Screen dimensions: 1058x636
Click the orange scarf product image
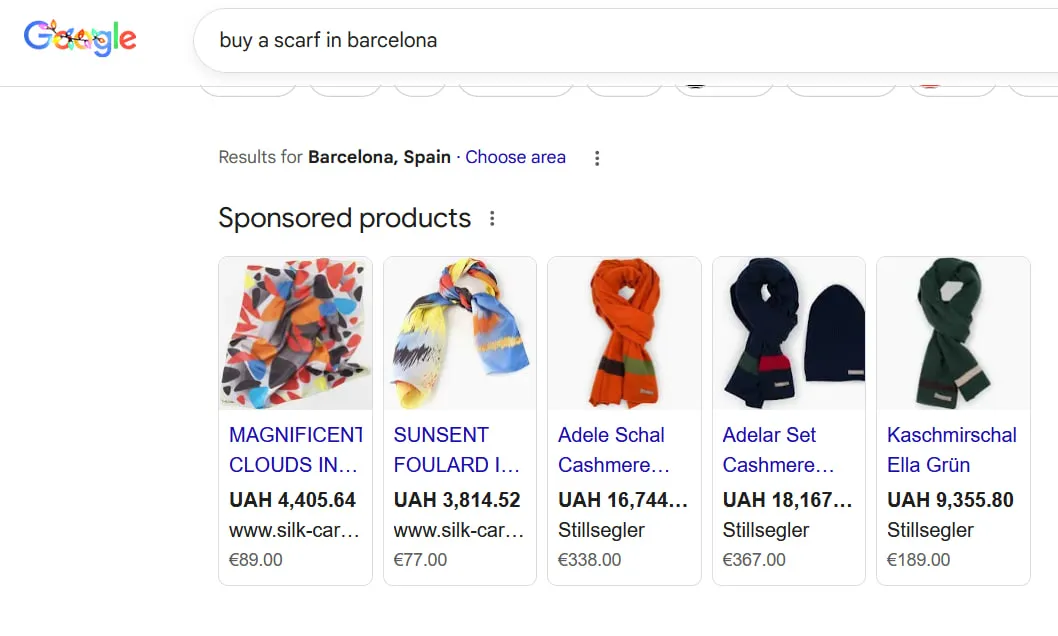(x=623, y=333)
